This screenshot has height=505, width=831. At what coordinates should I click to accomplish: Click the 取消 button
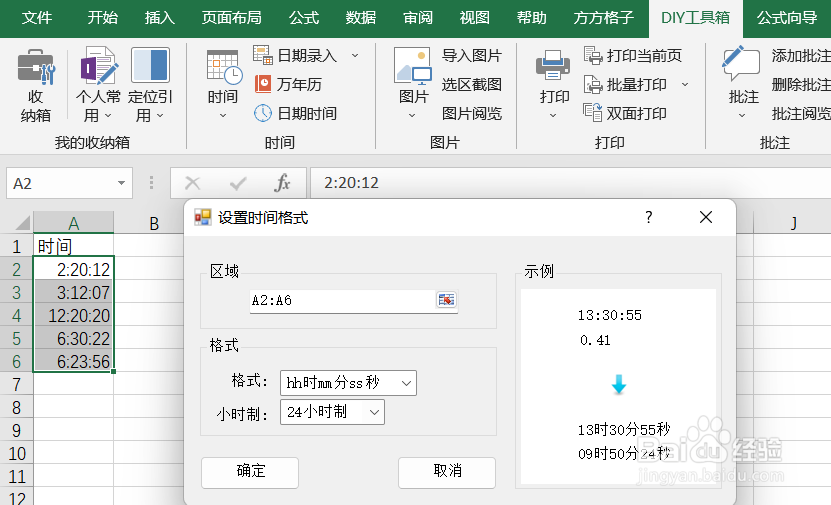click(x=446, y=471)
